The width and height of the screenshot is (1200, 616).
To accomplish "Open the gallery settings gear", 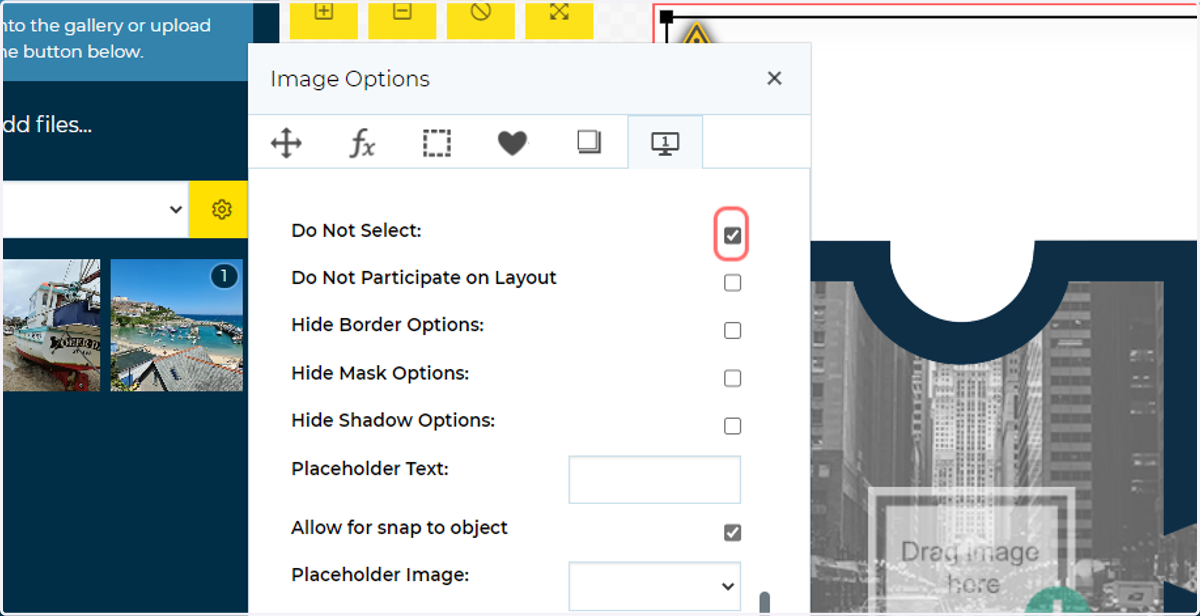I will pyautogui.click(x=221, y=210).
